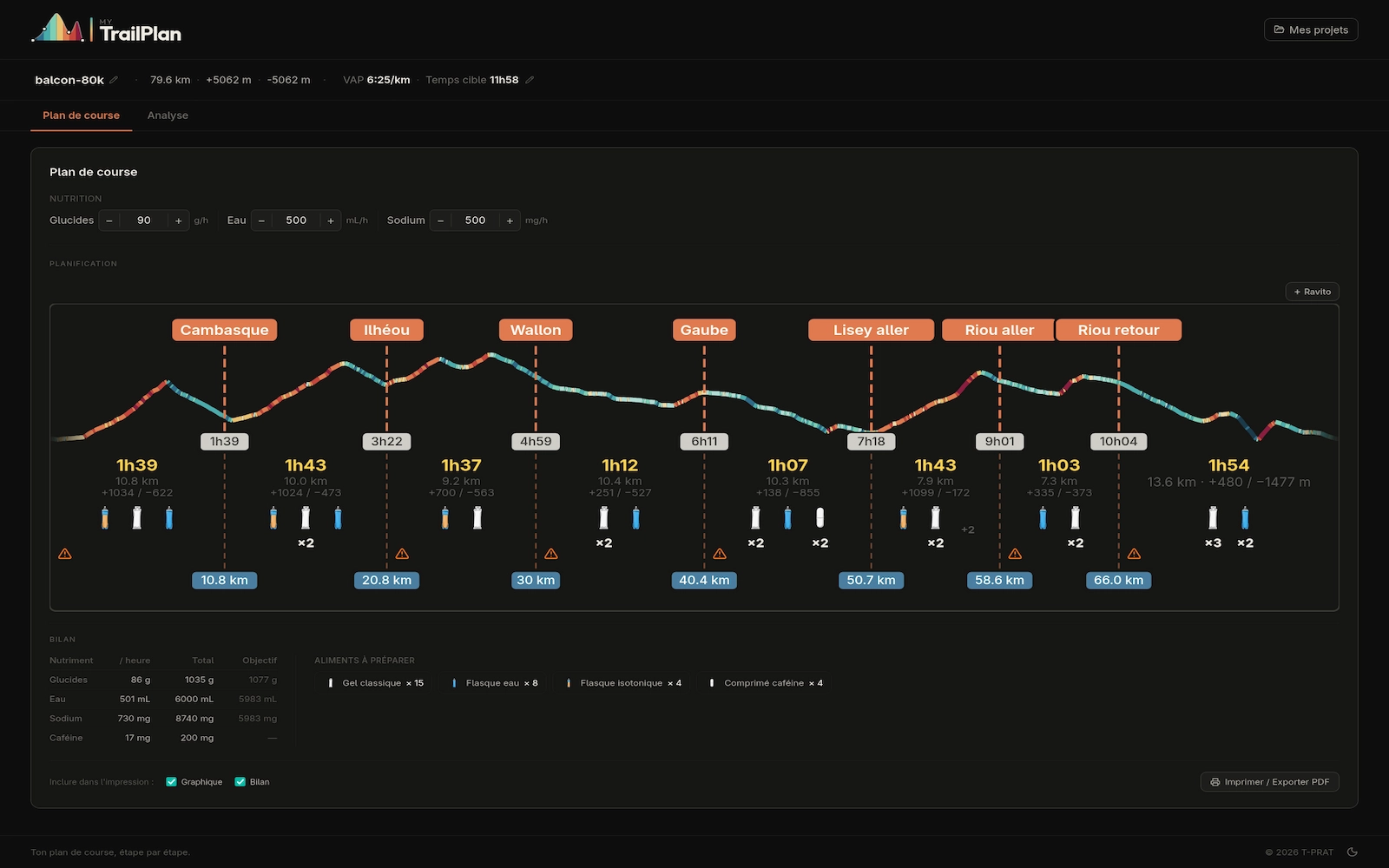Increase Eau value with plus

point(331,220)
